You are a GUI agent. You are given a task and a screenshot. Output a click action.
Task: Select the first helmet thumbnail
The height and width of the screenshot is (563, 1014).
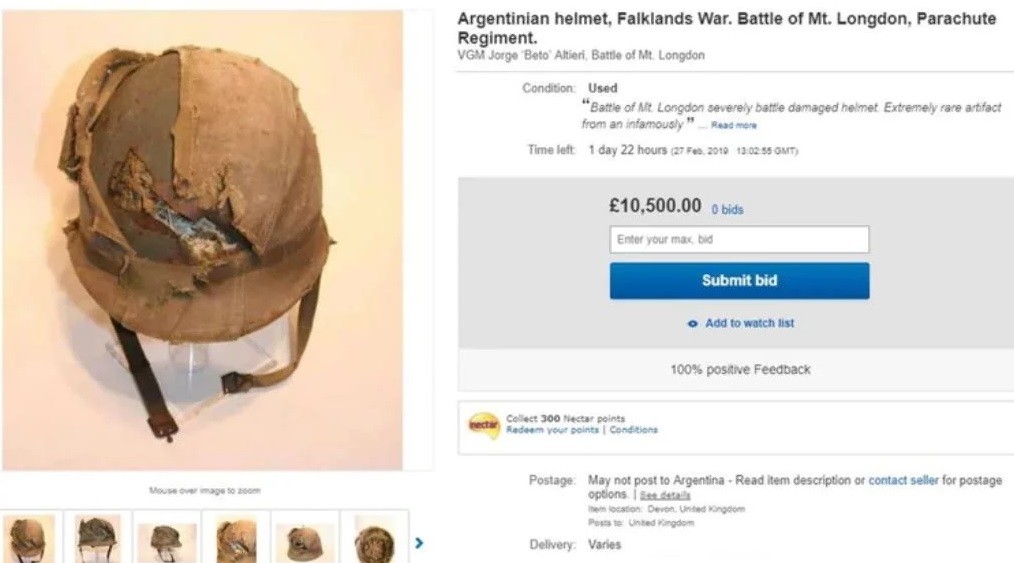click(31, 541)
